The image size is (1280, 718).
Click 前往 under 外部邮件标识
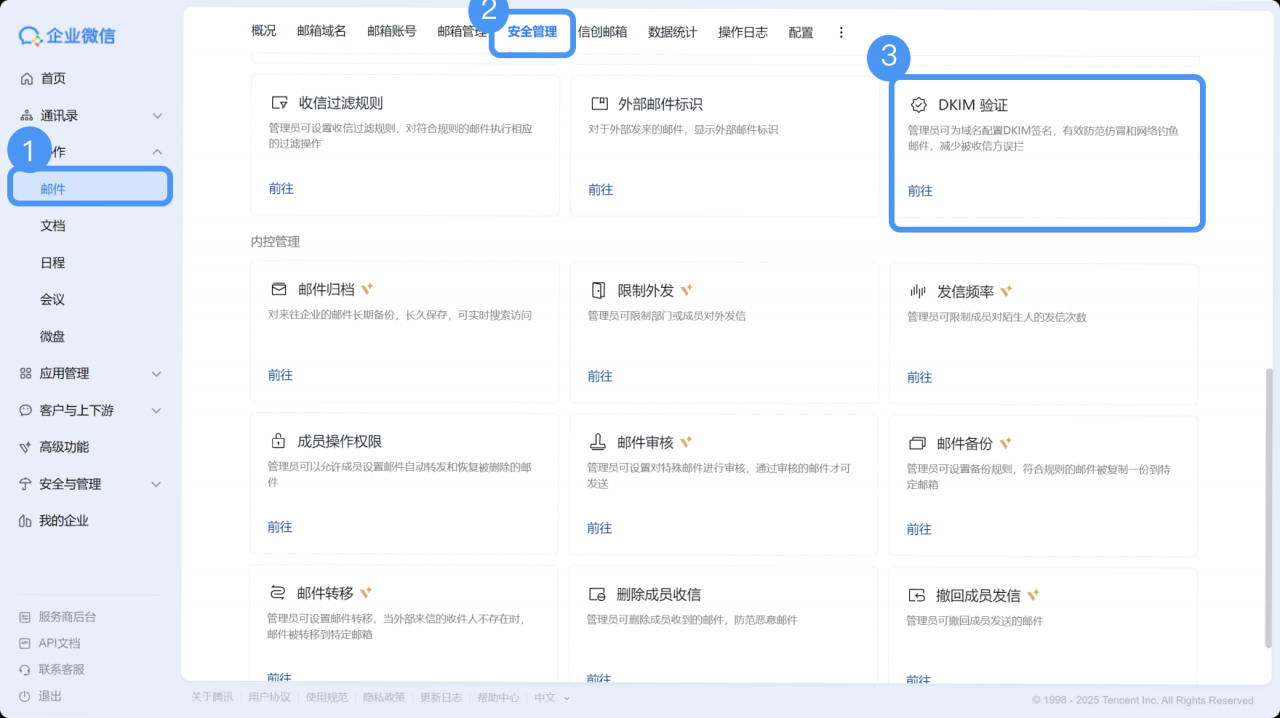[601, 190]
